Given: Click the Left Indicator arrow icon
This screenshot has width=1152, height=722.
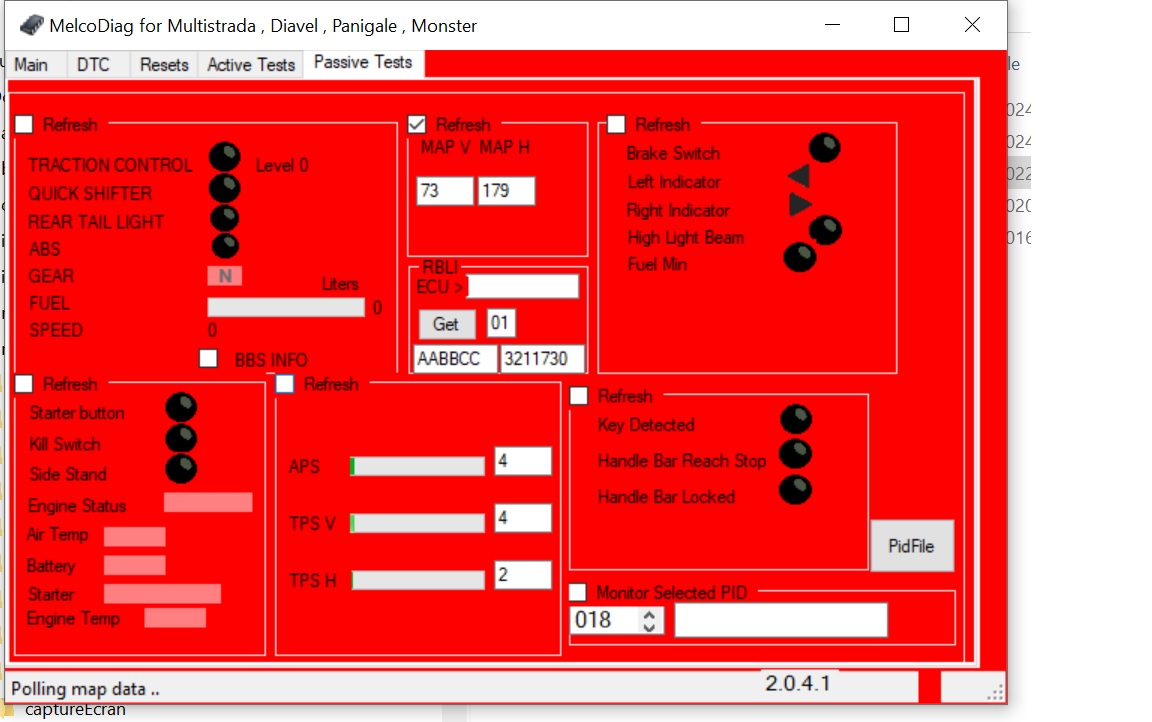Looking at the screenshot, I should pyautogui.click(x=799, y=176).
